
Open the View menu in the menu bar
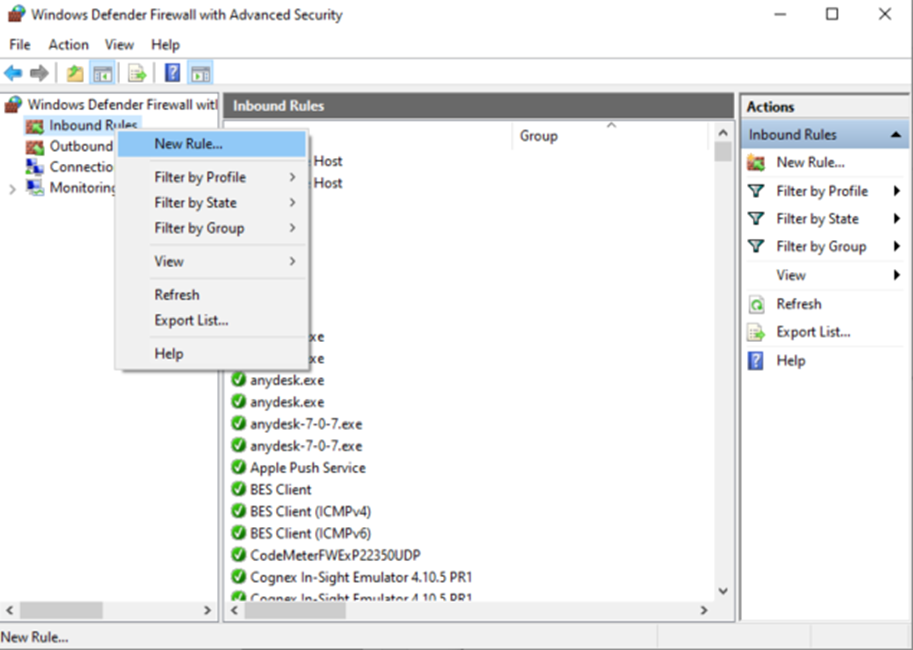pos(119,45)
